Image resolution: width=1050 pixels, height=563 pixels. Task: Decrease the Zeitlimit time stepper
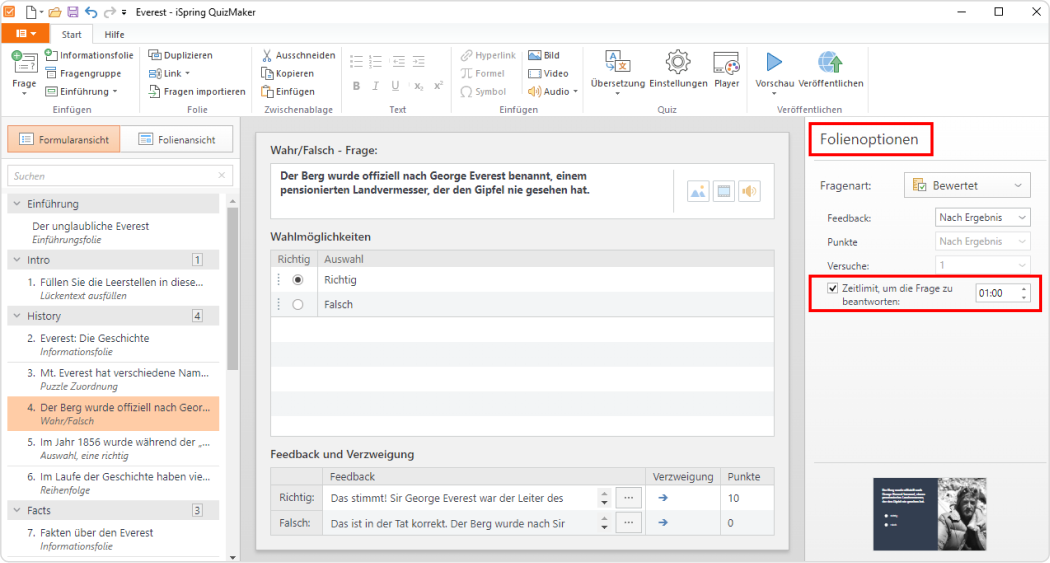point(1024,297)
